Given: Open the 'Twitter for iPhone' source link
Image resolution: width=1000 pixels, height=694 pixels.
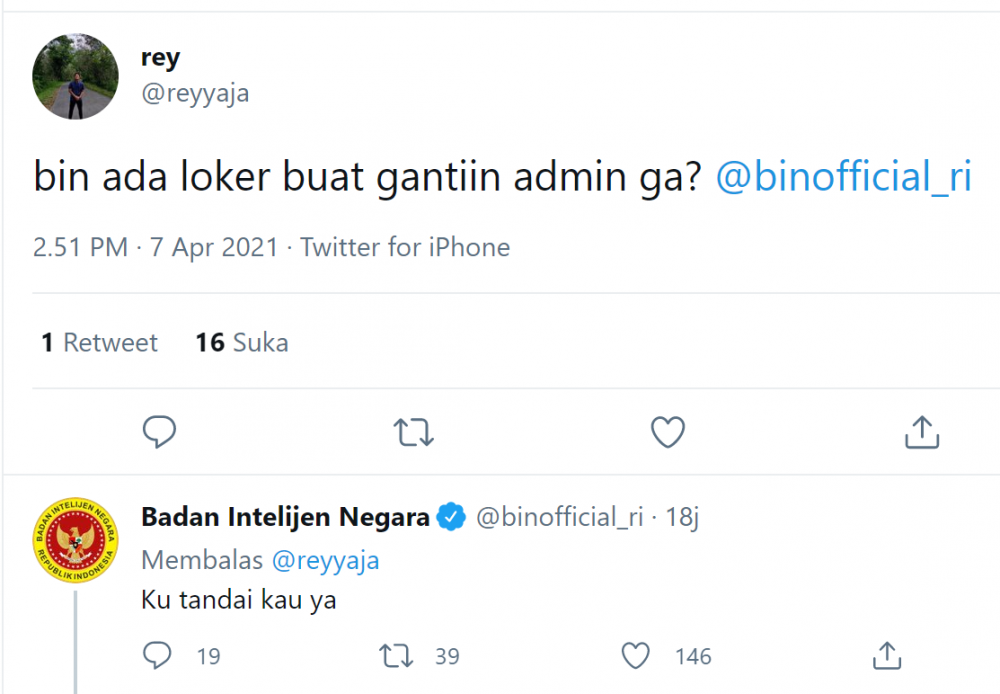Looking at the screenshot, I should (x=405, y=247).
